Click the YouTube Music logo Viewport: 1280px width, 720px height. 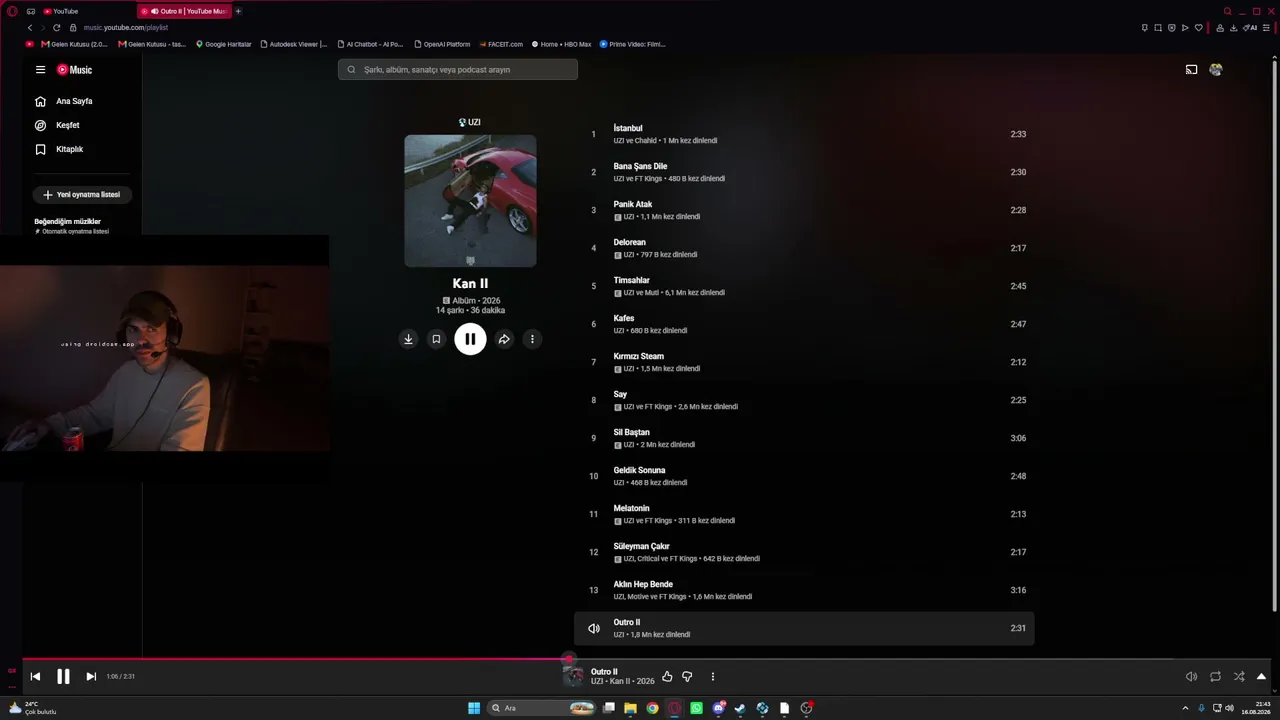click(74, 70)
